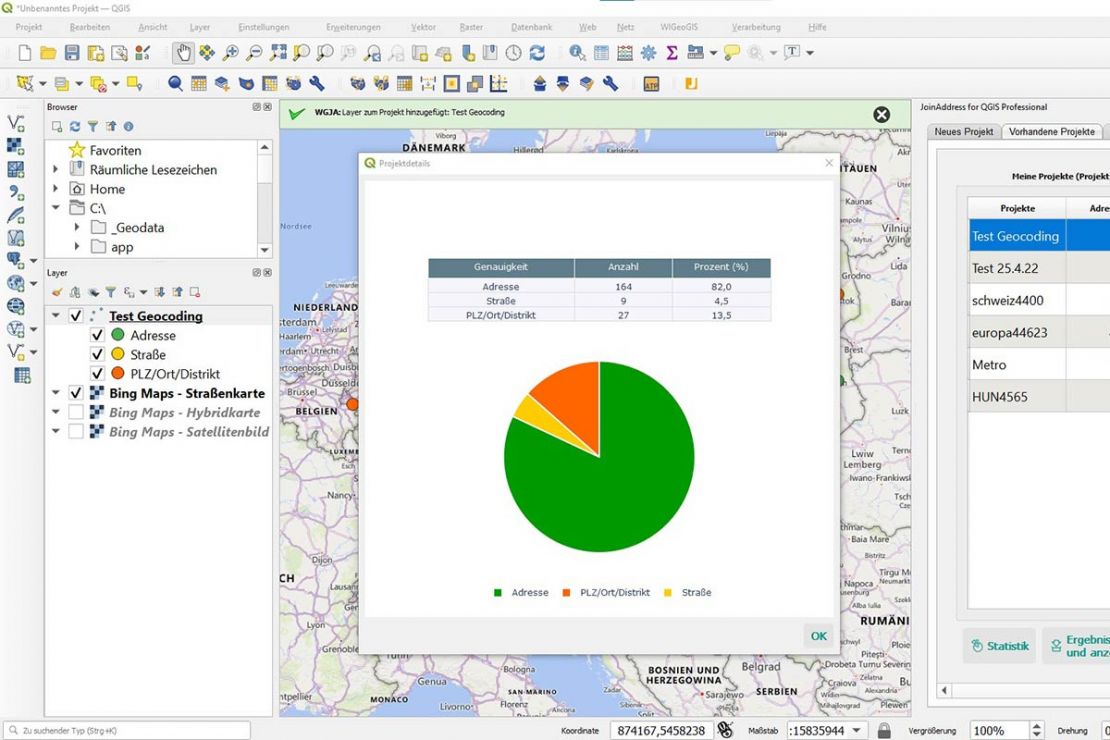Select the Pan Map hand tool
Viewport: 1110px width, 740px height.
(x=183, y=52)
